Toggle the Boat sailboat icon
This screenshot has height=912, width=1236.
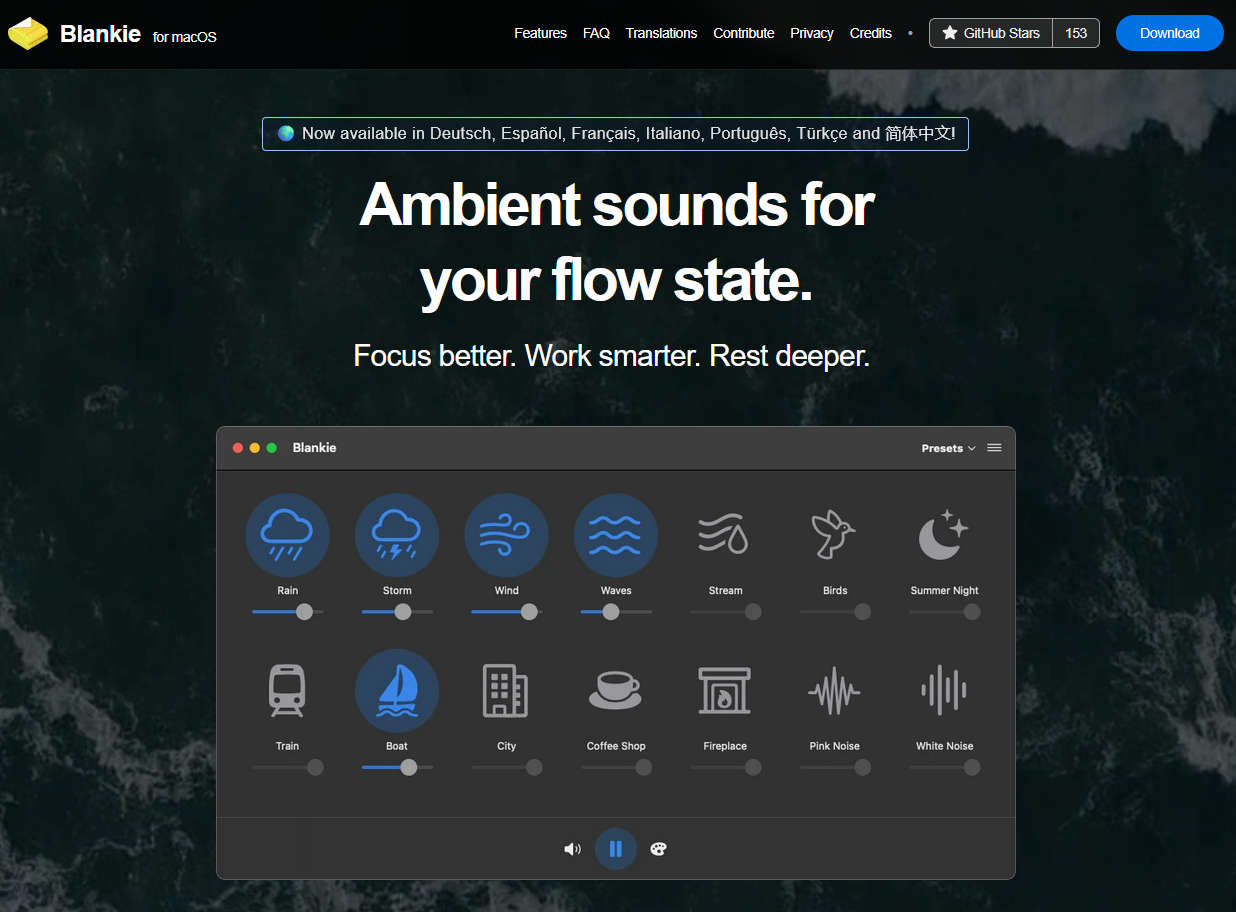coord(397,691)
